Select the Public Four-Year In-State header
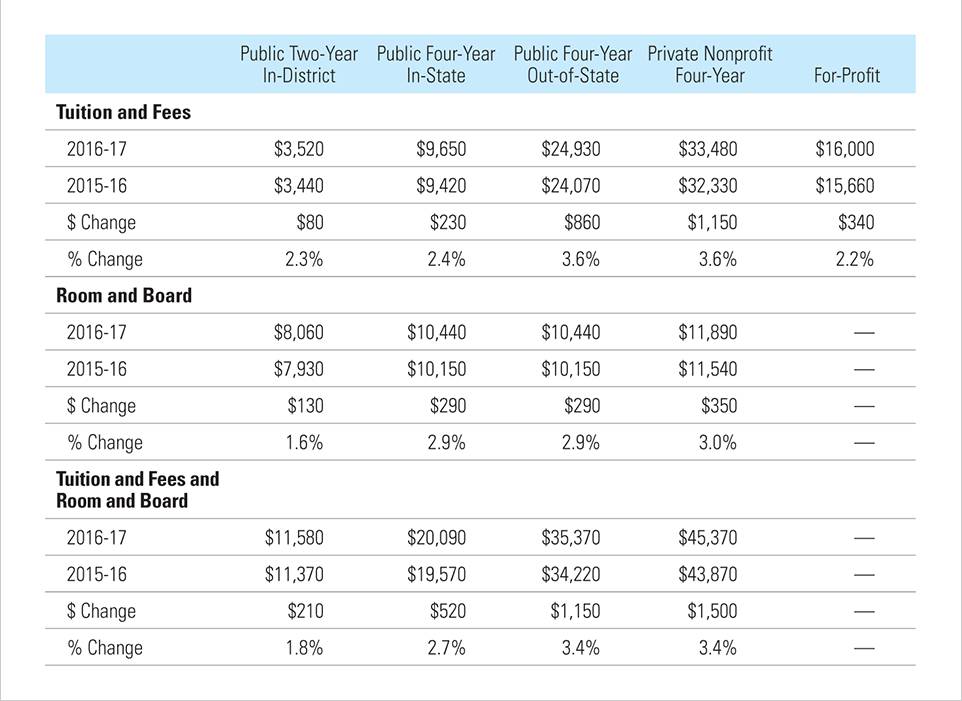The width and height of the screenshot is (962, 701). pyautogui.click(x=436, y=64)
